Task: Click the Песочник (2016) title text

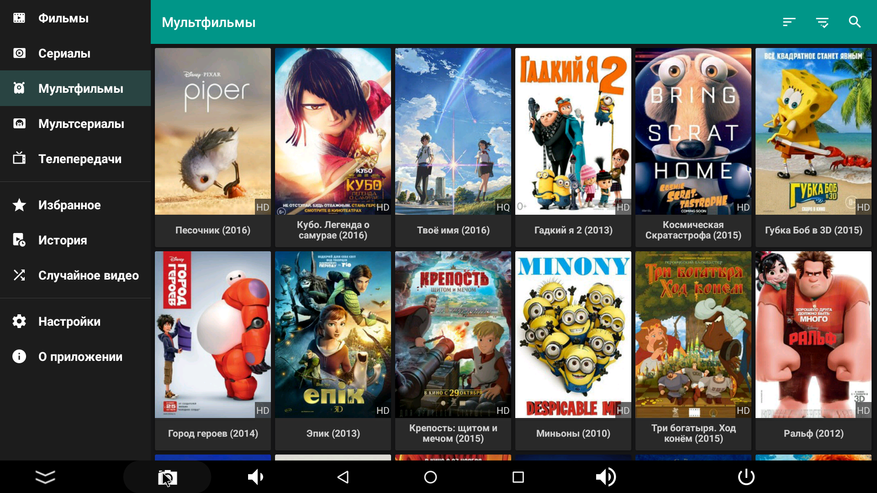Action: click(x=213, y=230)
